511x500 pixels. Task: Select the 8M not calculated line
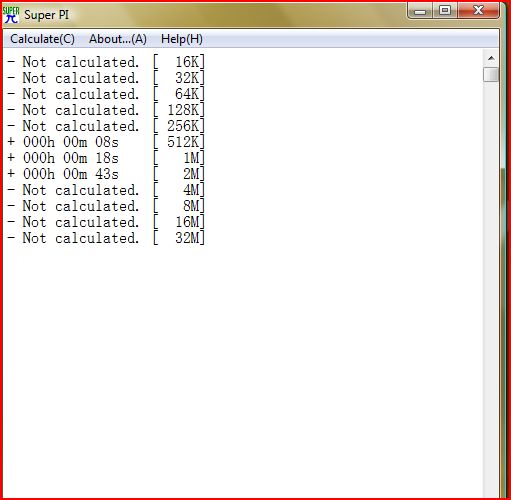tap(106, 206)
